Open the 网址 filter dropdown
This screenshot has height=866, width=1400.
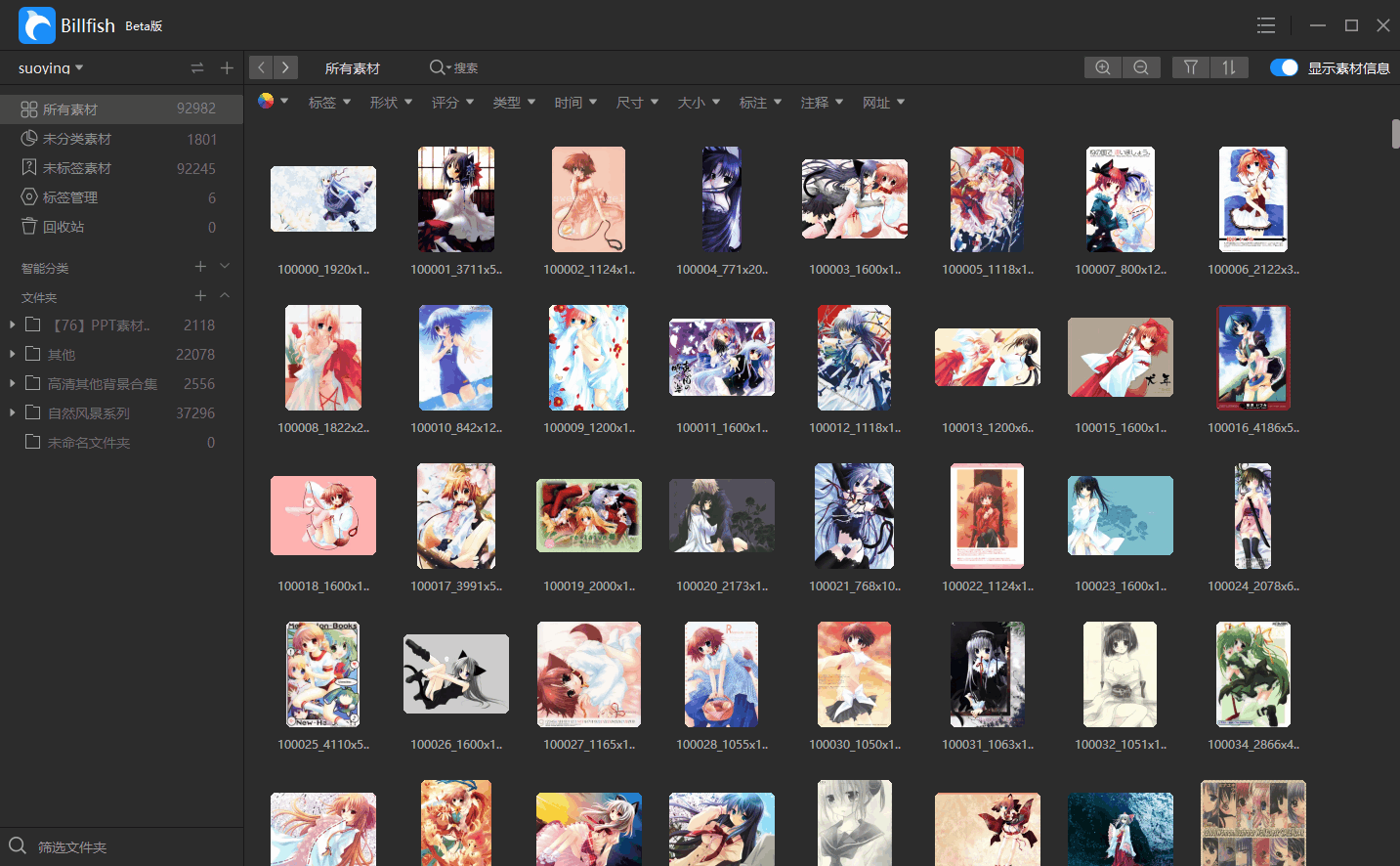(883, 103)
